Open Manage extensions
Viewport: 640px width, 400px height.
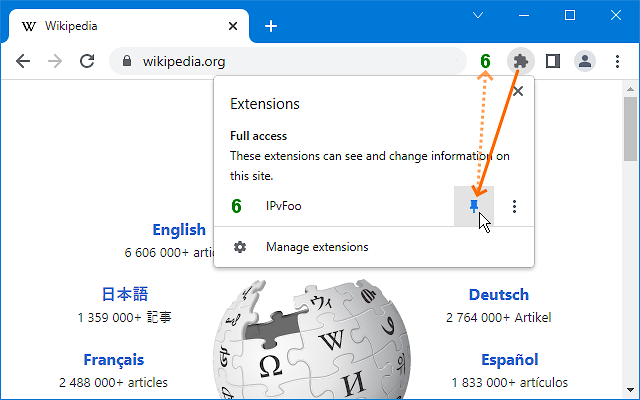click(374, 247)
